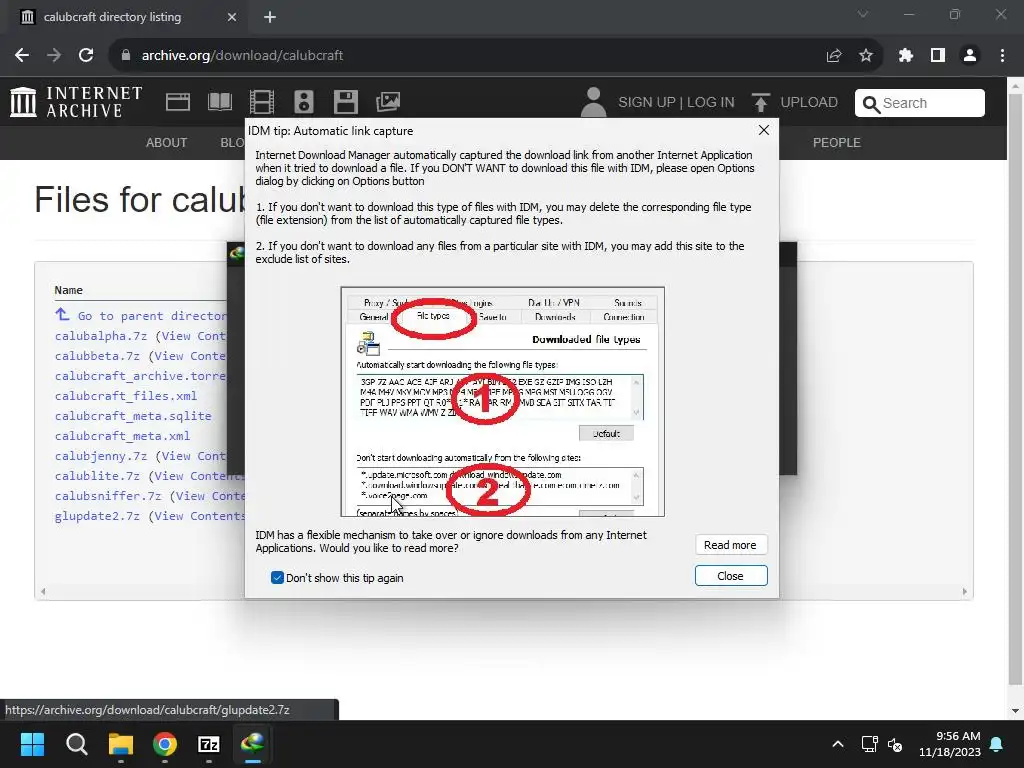
Task: Click the SIGN UP link
Action: coord(647,103)
